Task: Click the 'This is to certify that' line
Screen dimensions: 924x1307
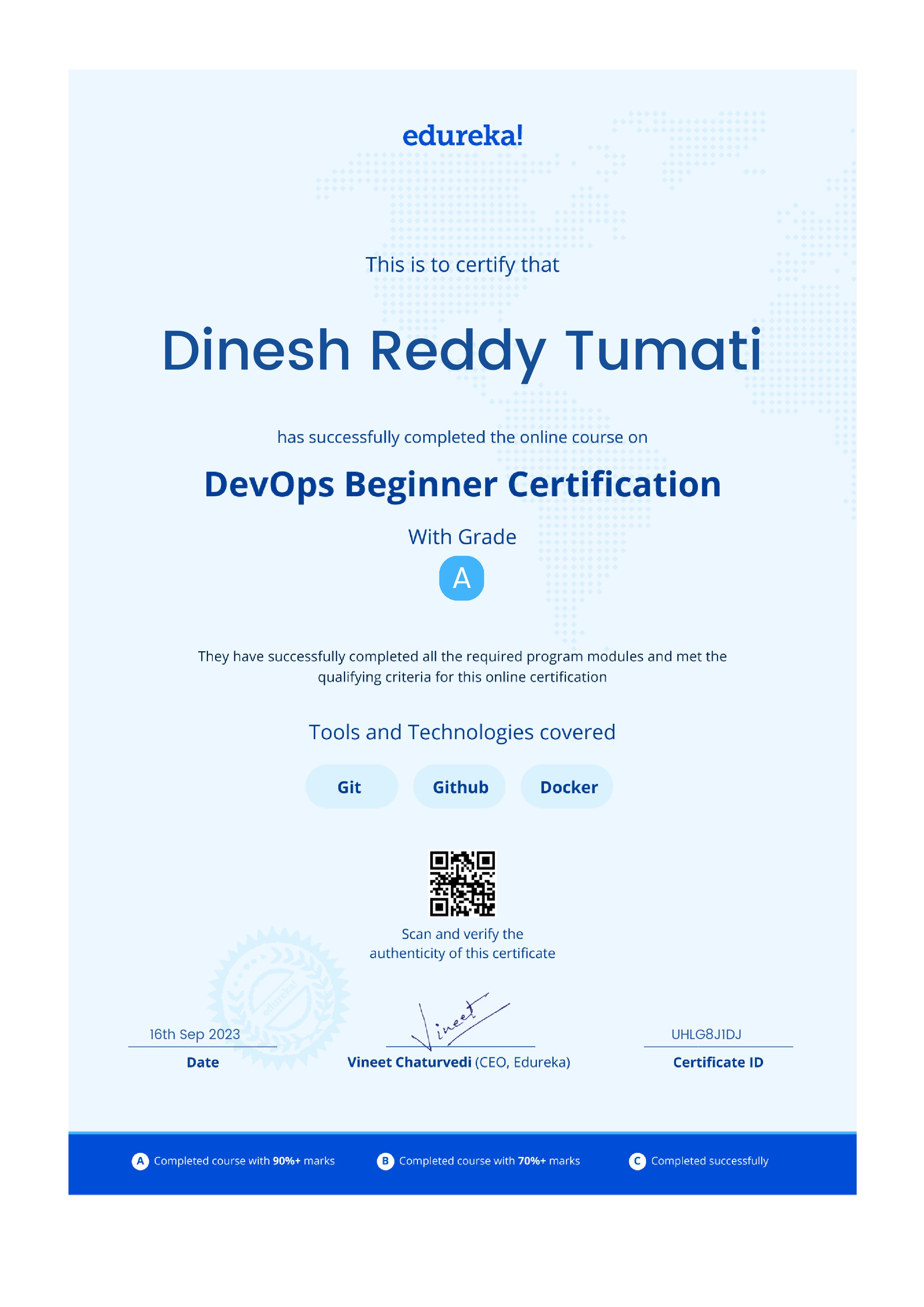Action: pos(462,265)
